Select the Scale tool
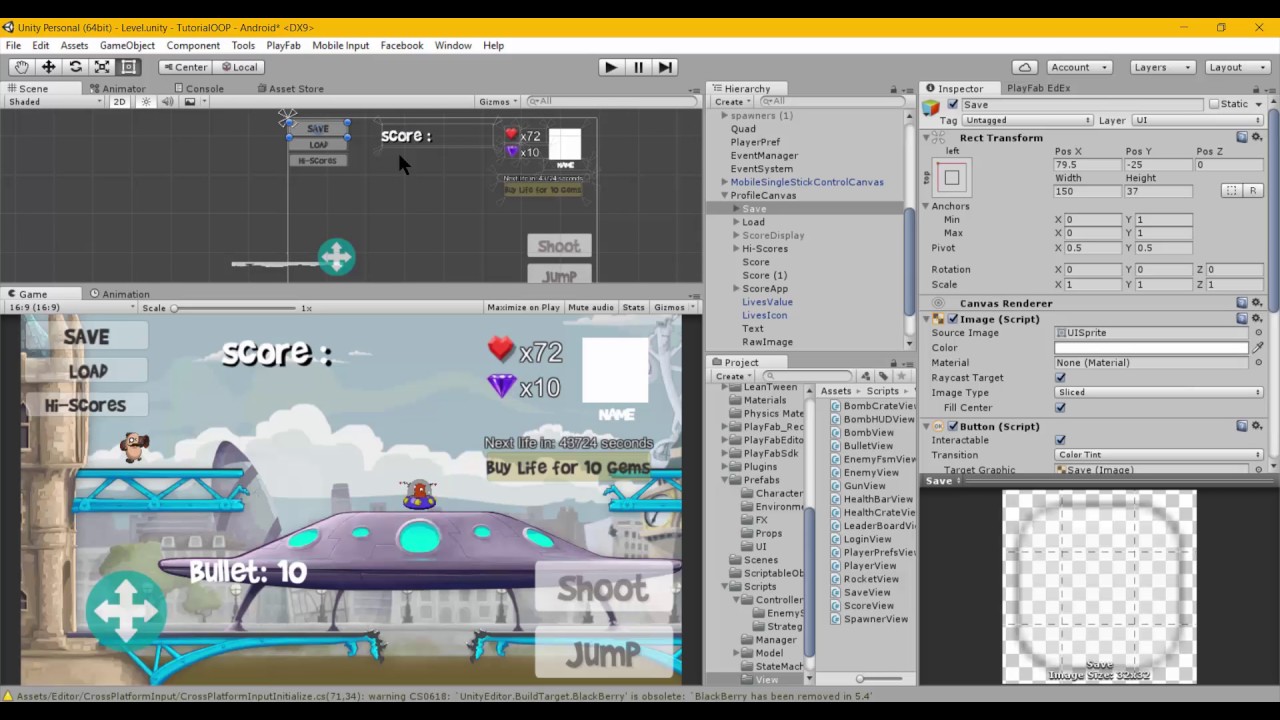This screenshot has width=1280, height=720. (x=102, y=67)
